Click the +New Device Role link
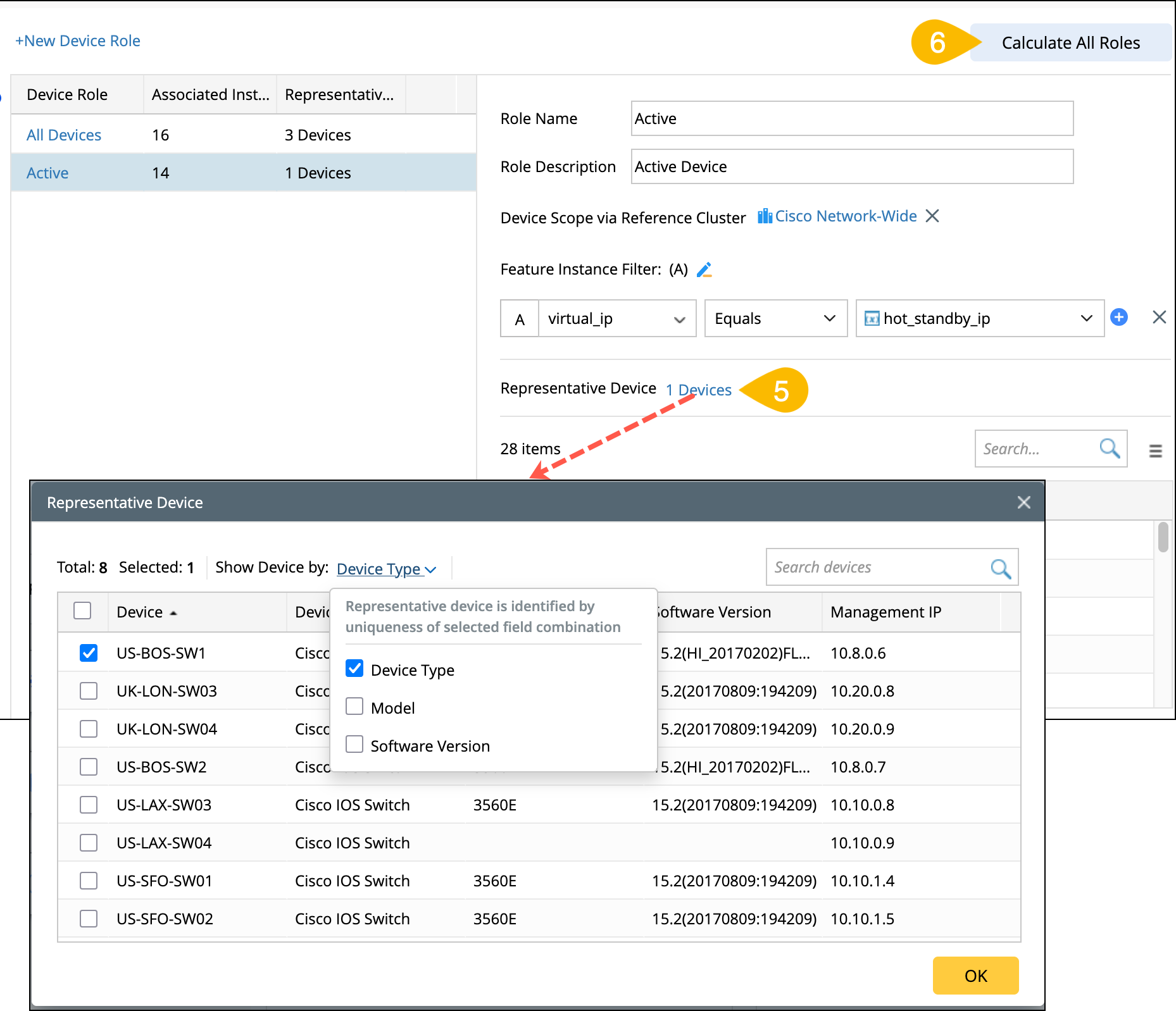1176x1011 pixels. (x=78, y=41)
